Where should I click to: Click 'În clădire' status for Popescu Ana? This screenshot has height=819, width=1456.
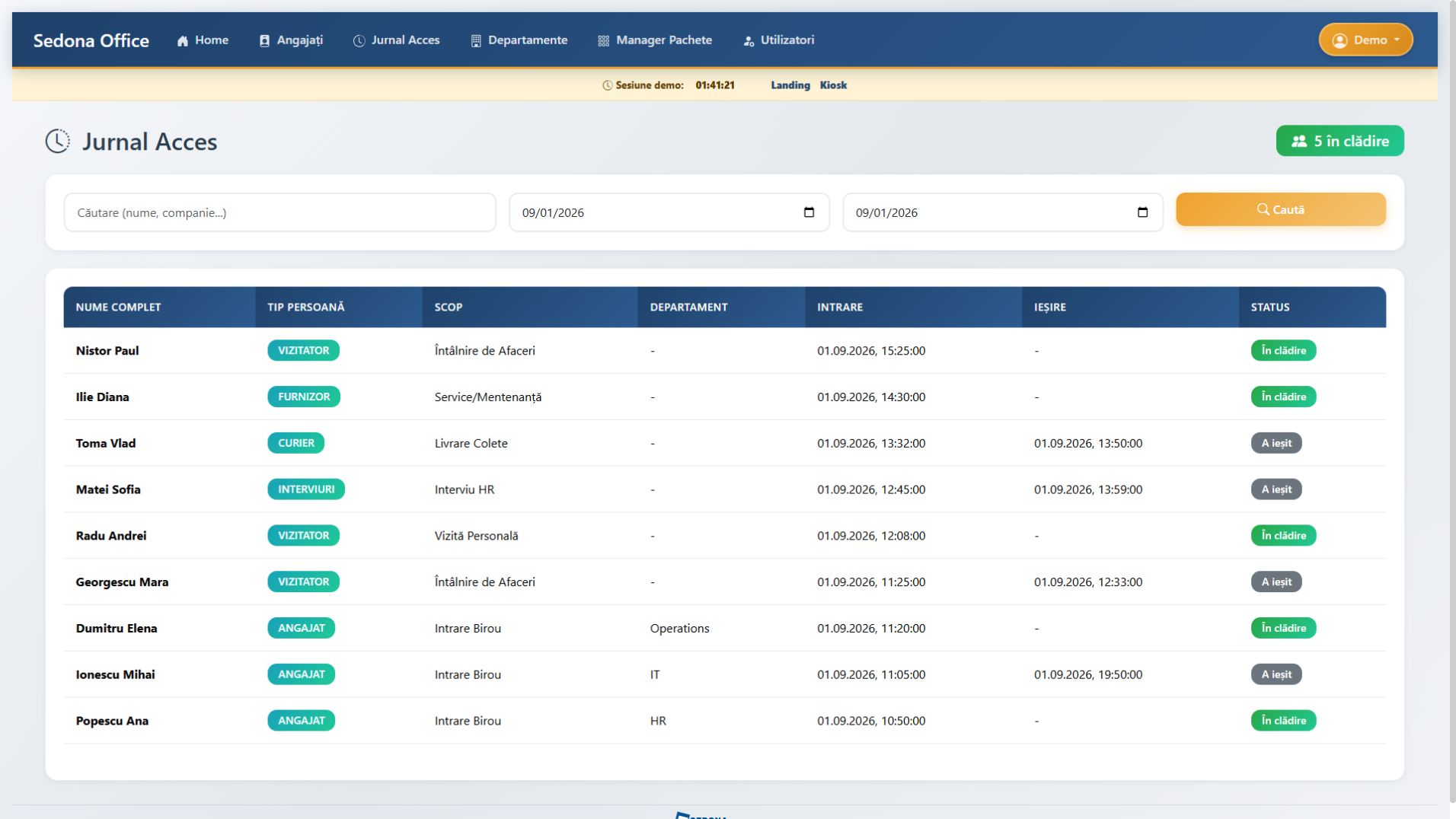[1283, 721]
